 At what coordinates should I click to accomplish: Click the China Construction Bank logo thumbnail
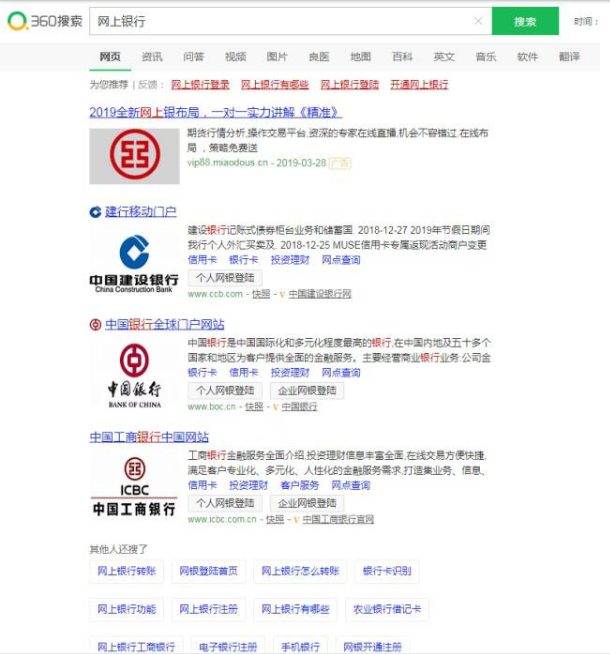coord(134,263)
